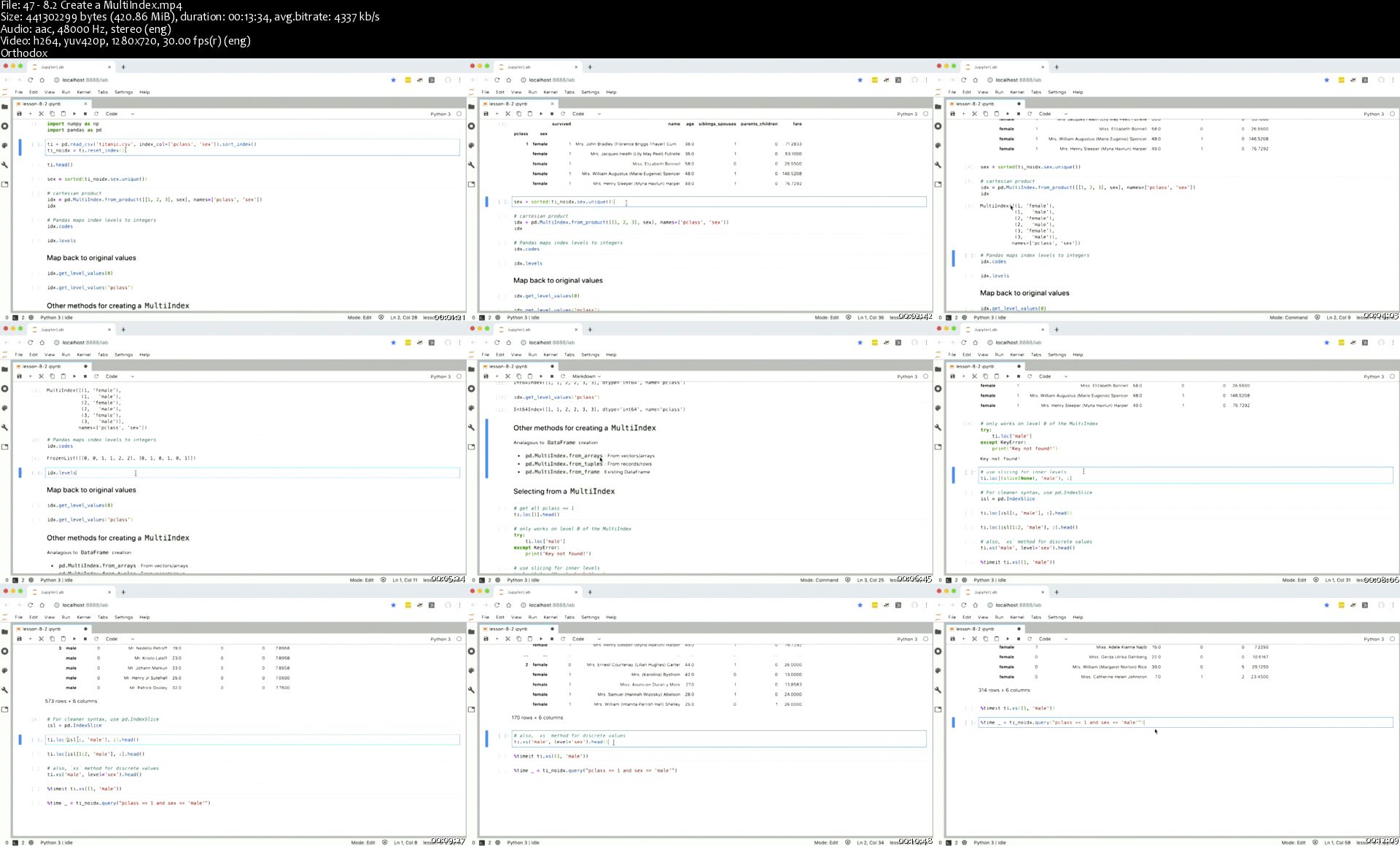Toggle the bookmark star in top-left browser frame
Screen dimensions: 1400x846
point(393,80)
